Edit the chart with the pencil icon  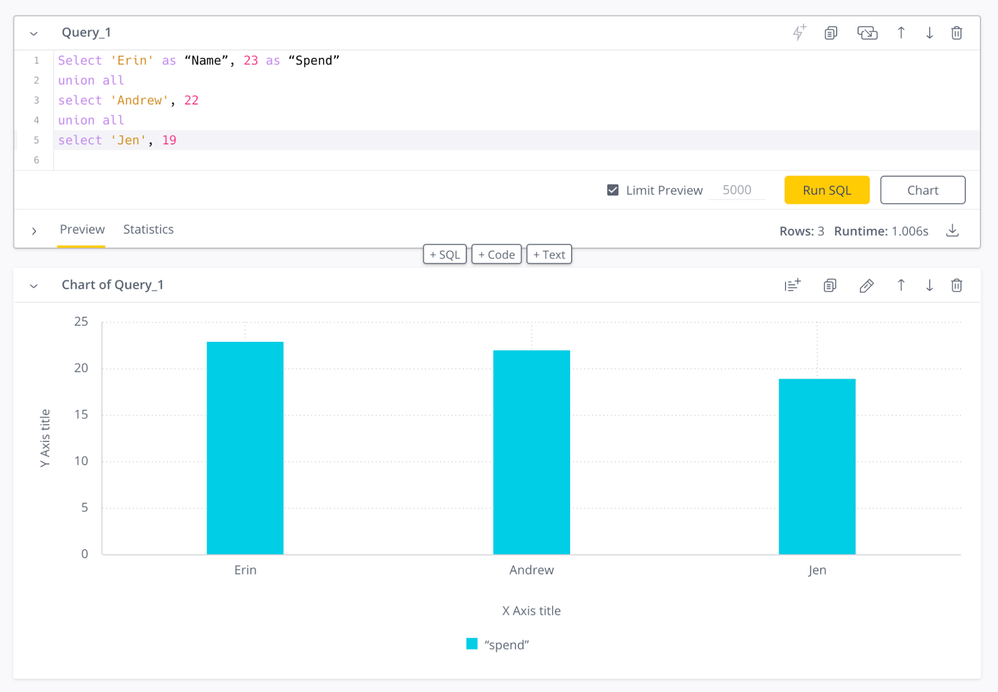pyautogui.click(x=866, y=286)
